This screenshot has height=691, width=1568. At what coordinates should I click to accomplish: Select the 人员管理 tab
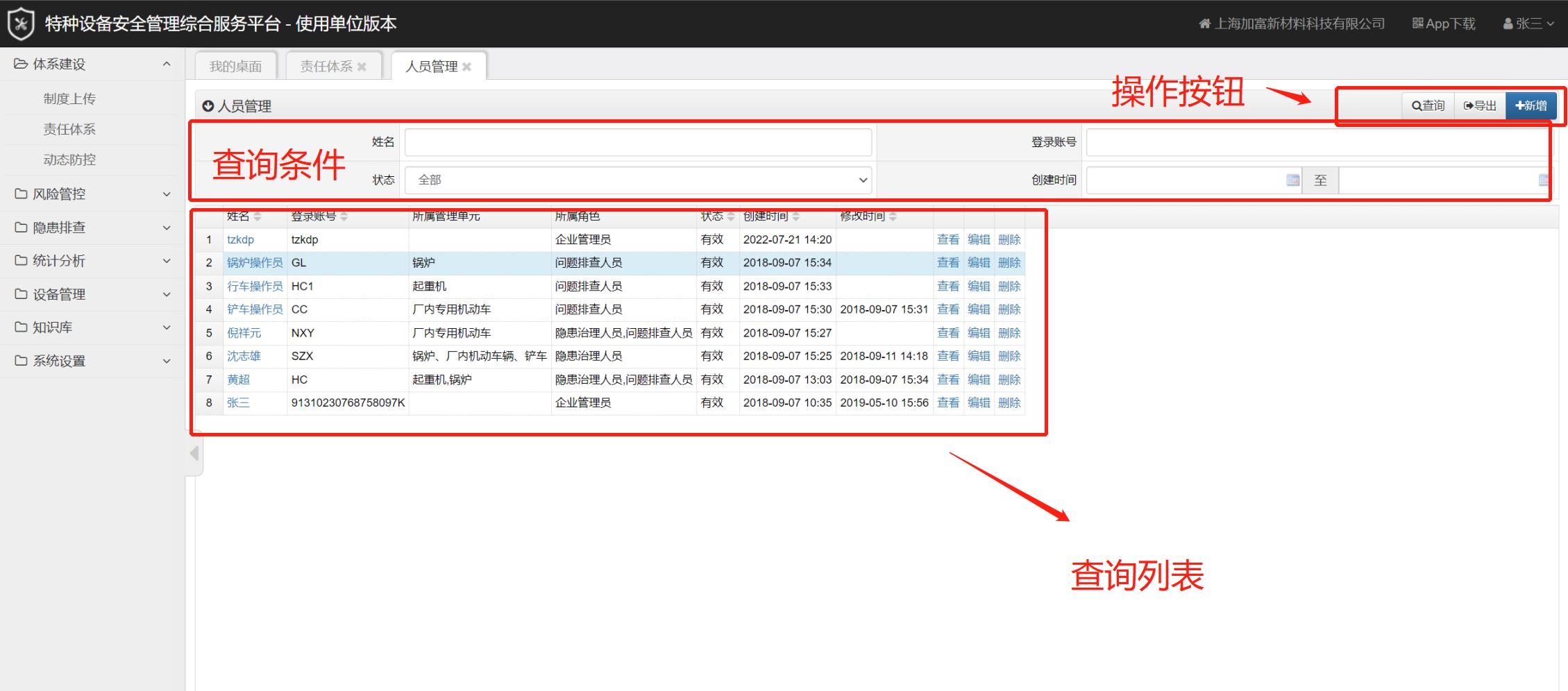click(431, 67)
